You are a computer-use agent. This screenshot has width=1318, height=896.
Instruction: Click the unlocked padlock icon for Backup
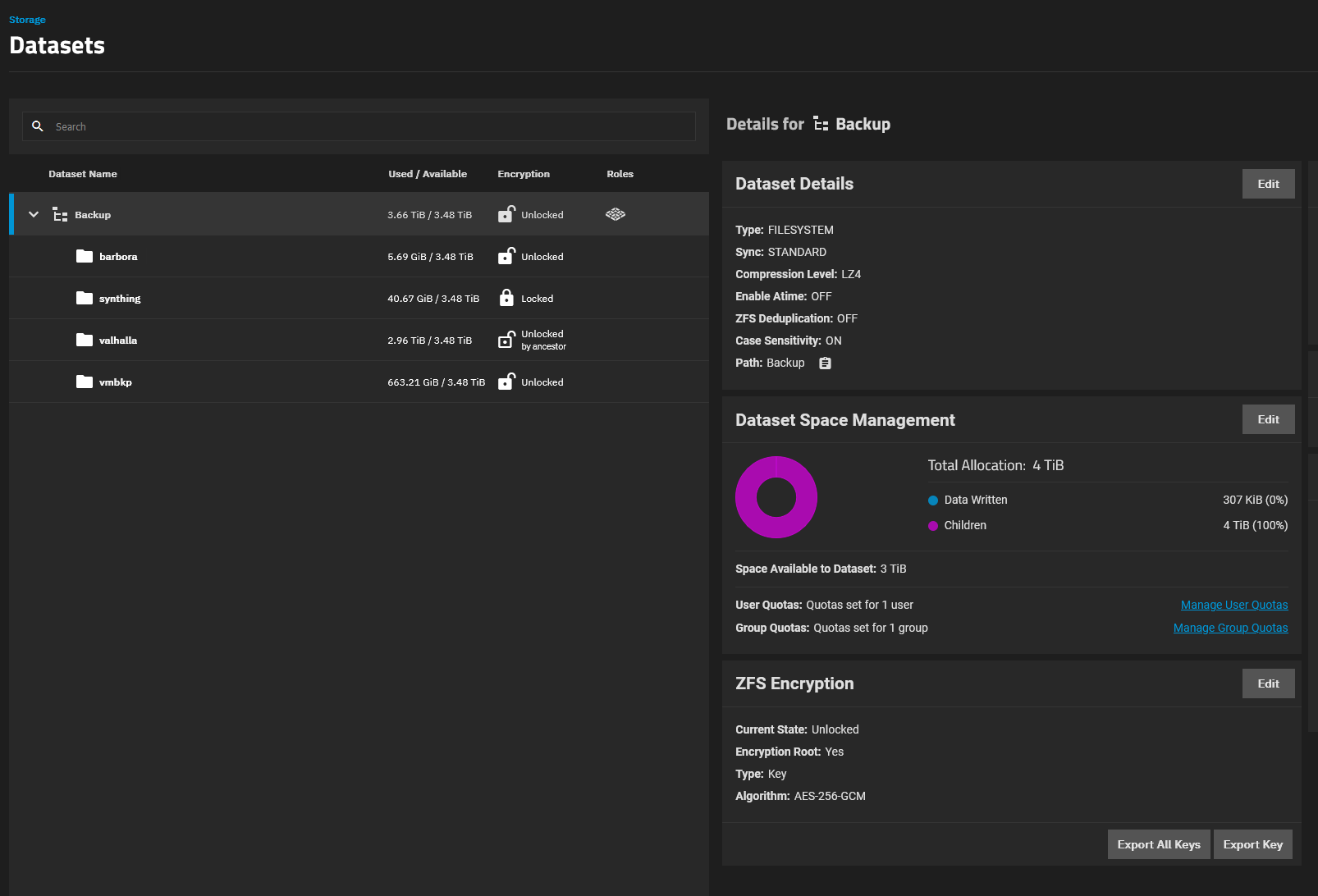(x=506, y=214)
